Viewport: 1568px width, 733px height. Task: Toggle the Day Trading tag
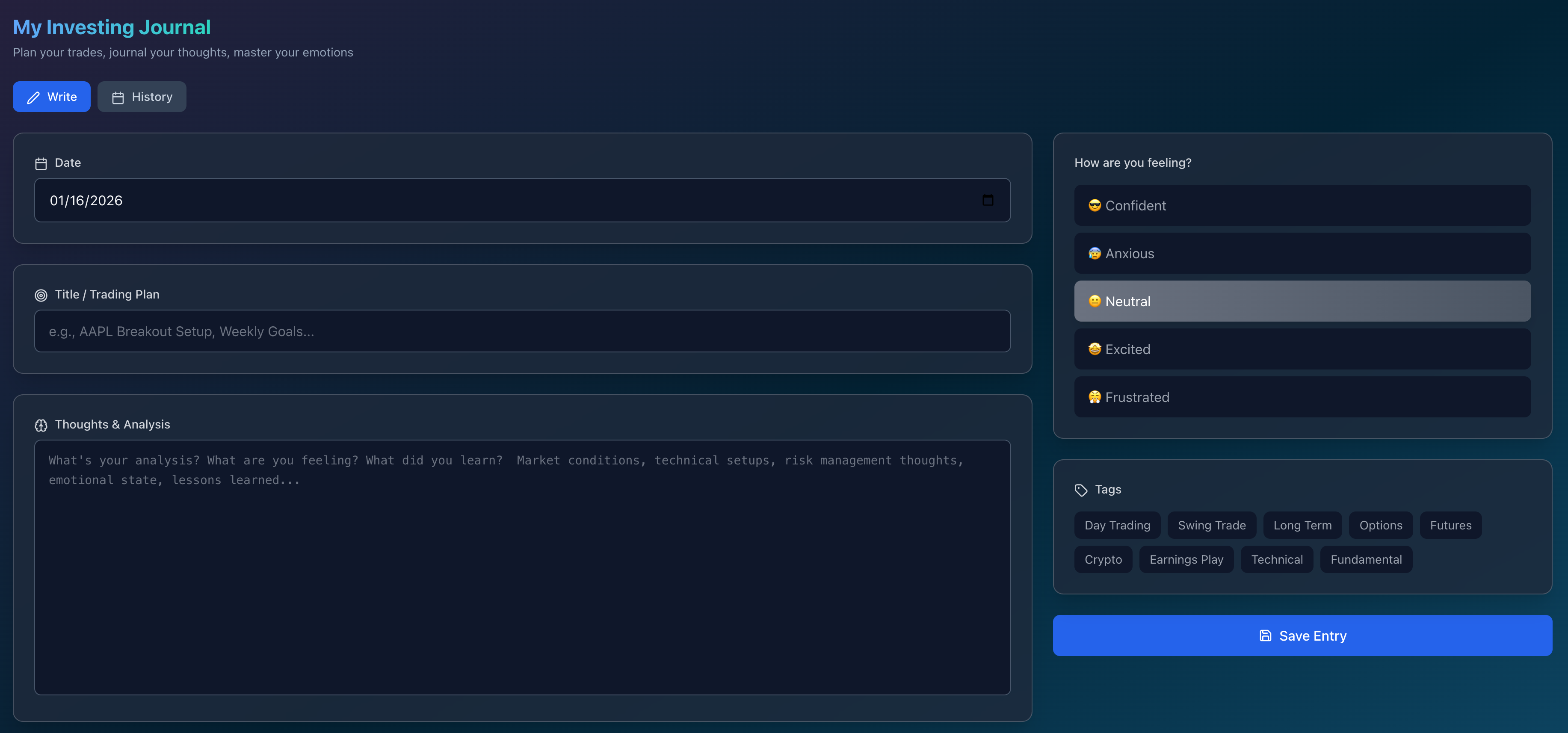(x=1117, y=526)
